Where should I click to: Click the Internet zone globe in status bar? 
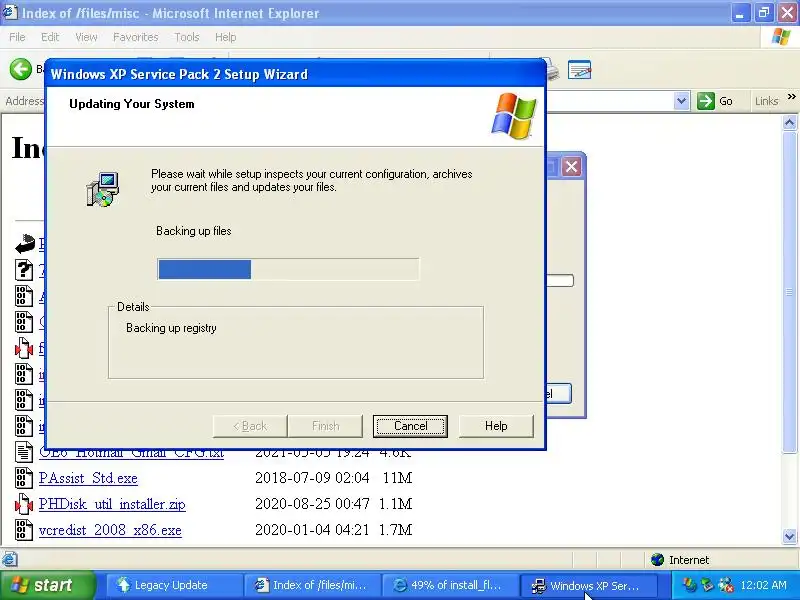658,560
